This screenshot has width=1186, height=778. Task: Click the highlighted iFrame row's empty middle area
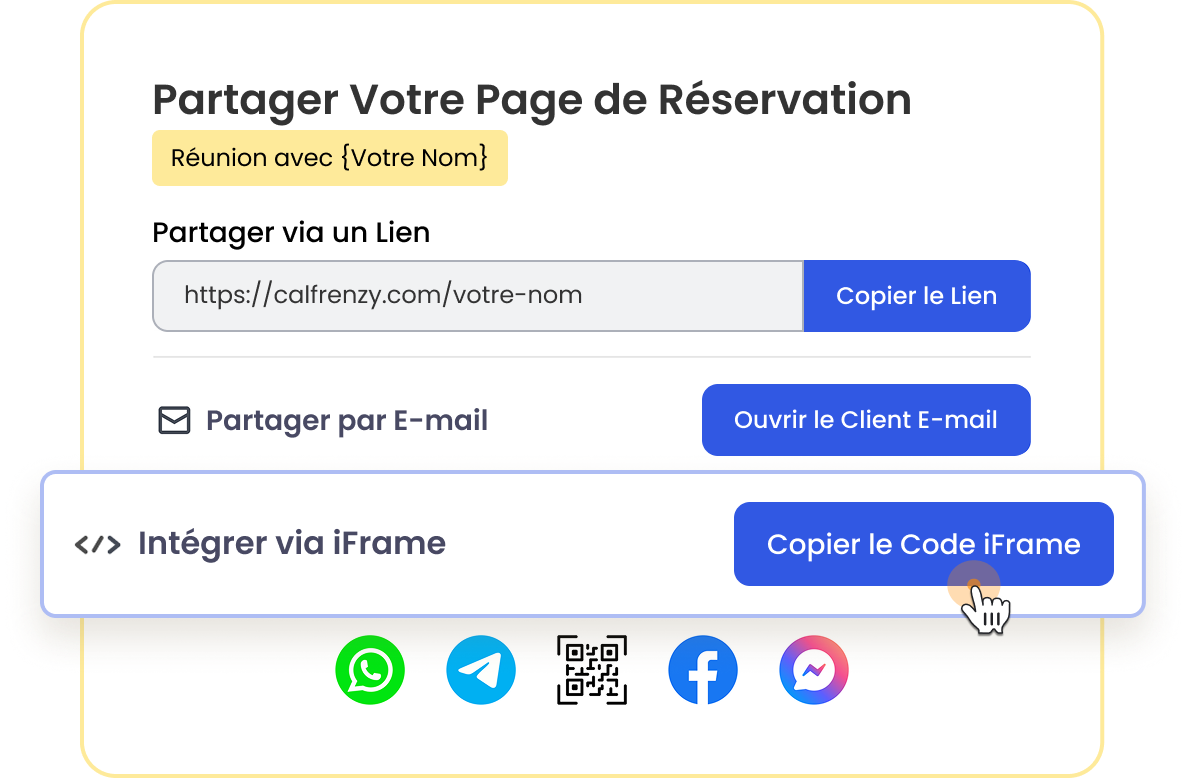(x=590, y=545)
